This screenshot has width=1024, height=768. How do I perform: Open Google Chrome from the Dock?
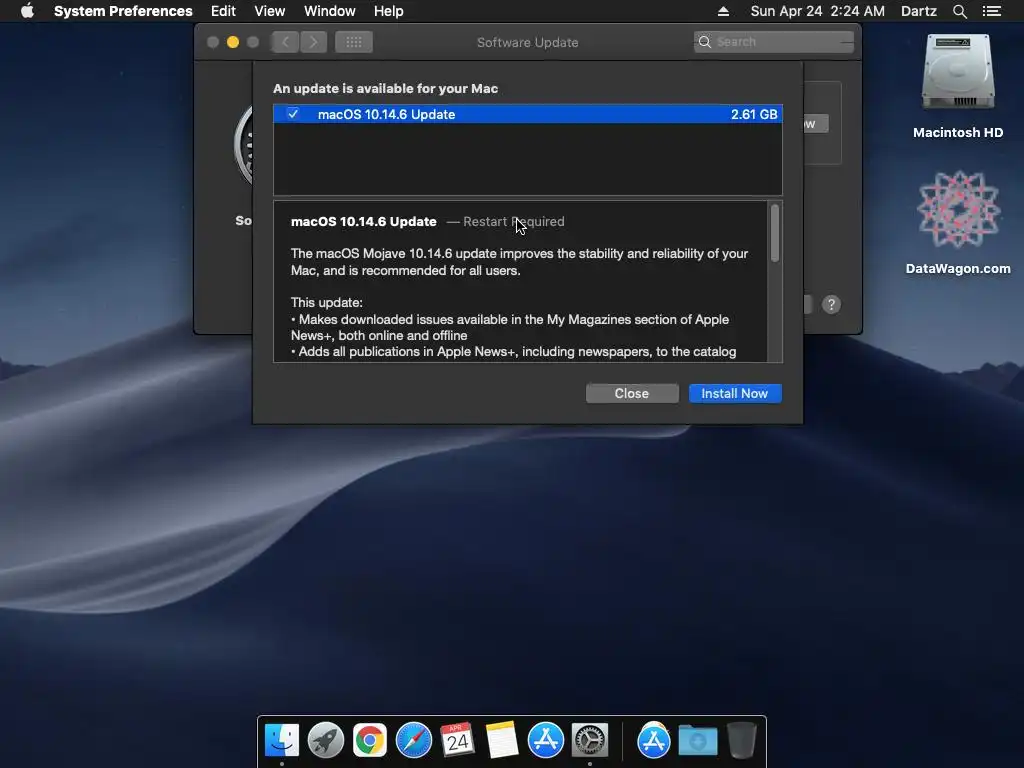[370, 741]
